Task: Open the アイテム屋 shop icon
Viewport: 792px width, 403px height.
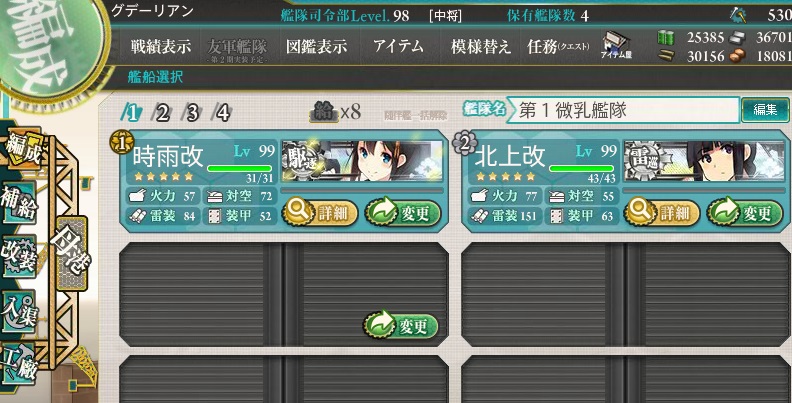Action: [x=616, y=45]
